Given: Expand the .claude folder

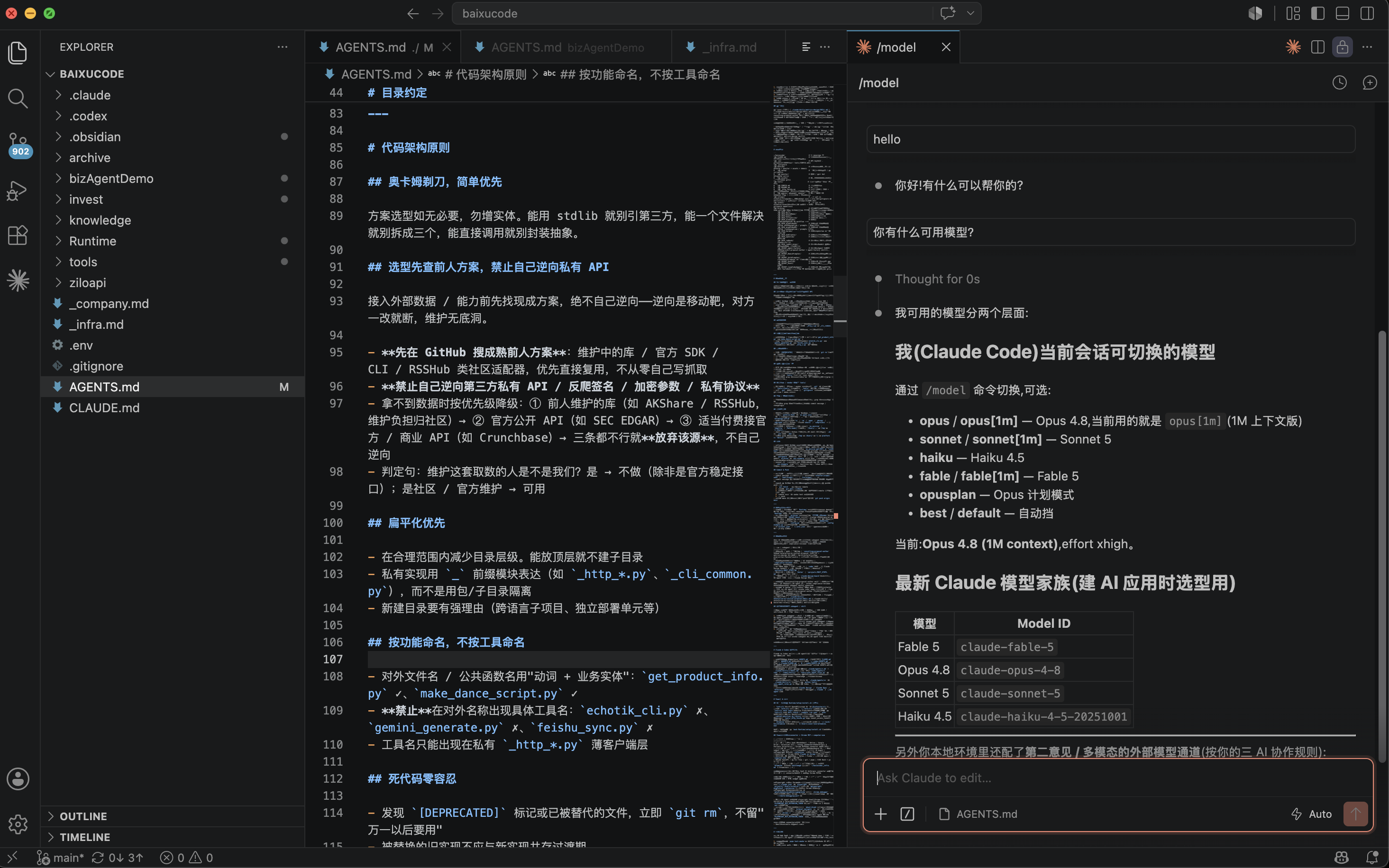Looking at the screenshot, I should point(172,95).
